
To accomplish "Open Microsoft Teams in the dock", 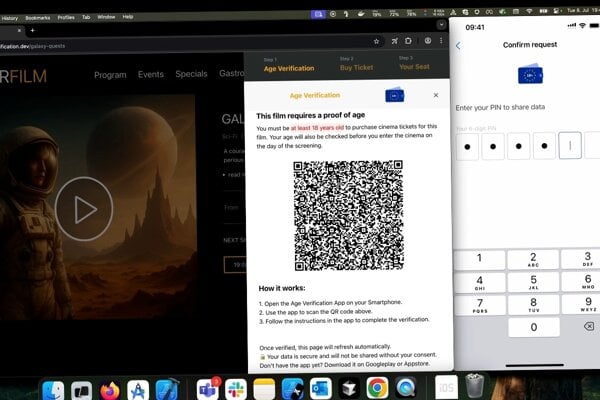I will point(207,389).
